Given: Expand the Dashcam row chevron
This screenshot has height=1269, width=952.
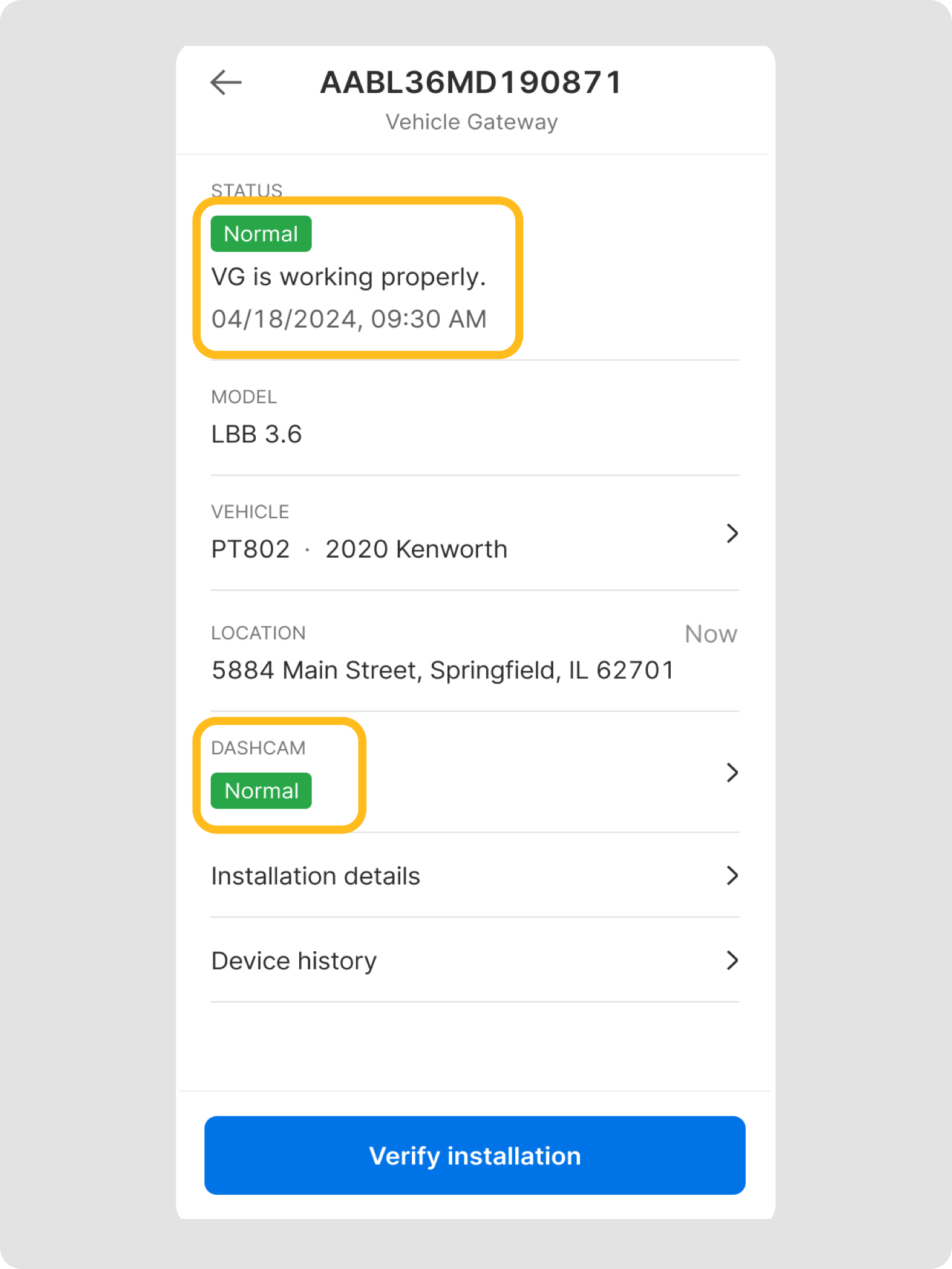Looking at the screenshot, I should click(x=732, y=773).
